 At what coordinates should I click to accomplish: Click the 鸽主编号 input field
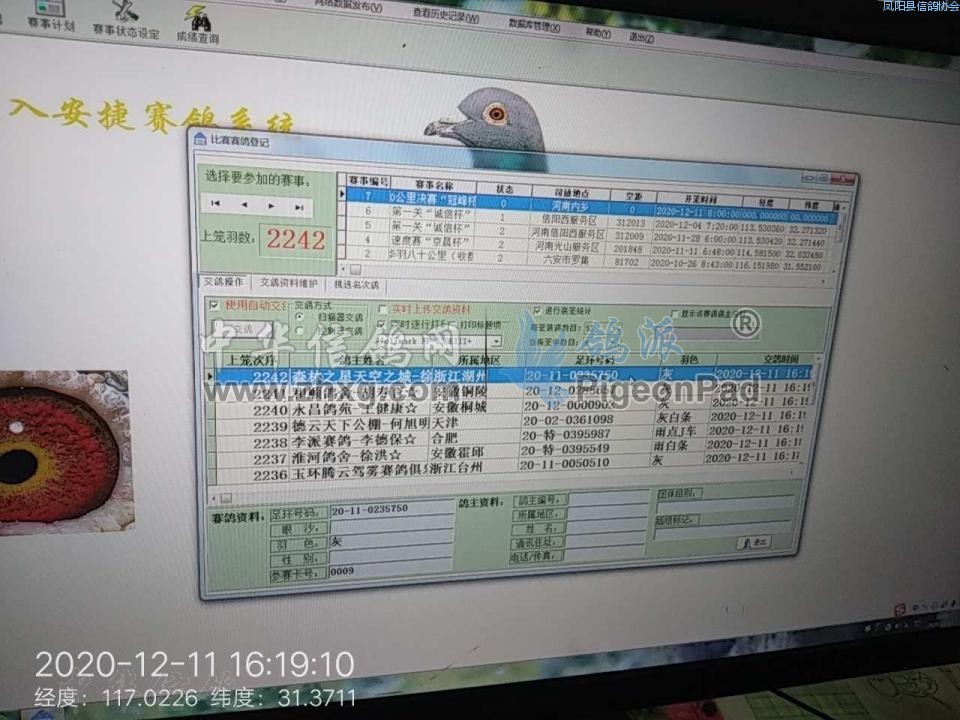coord(608,498)
